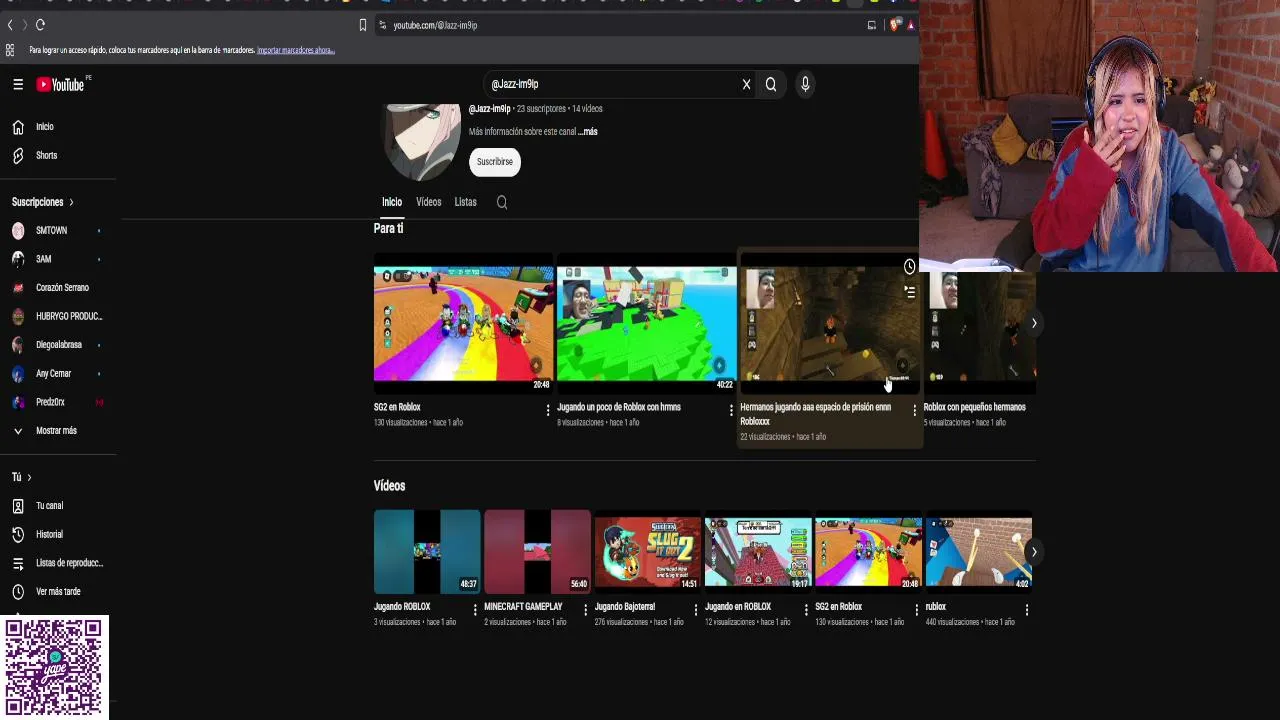This screenshot has width=1280, height=720.
Task: Open options menu for Para ti 'SG2 en Roblox'
Action: (x=547, y=410)
